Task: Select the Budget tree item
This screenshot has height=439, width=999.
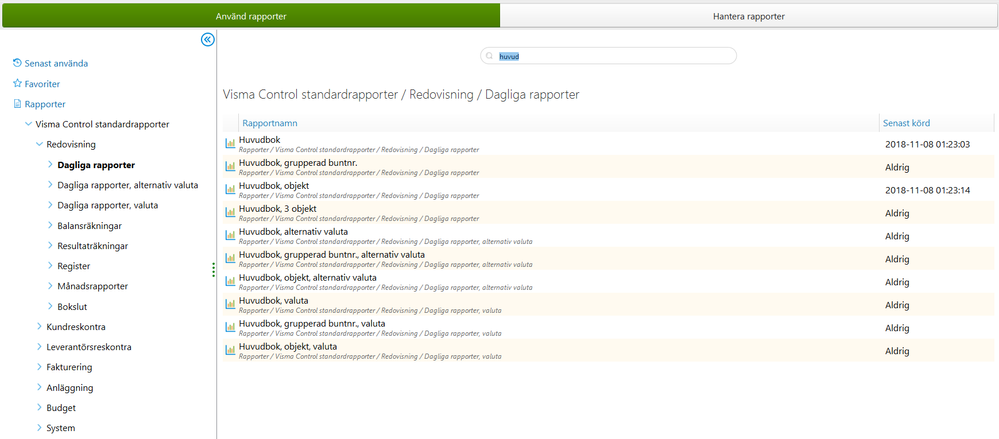Action: coord(61,408)
